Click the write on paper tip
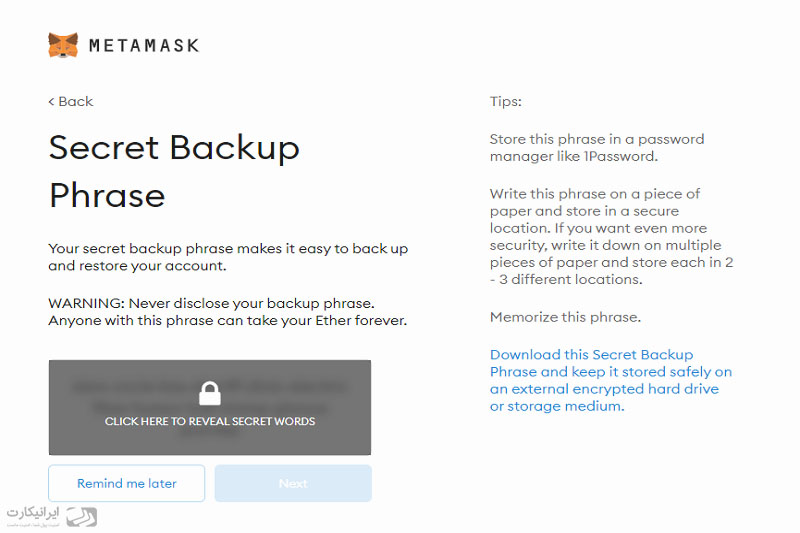 611,237
